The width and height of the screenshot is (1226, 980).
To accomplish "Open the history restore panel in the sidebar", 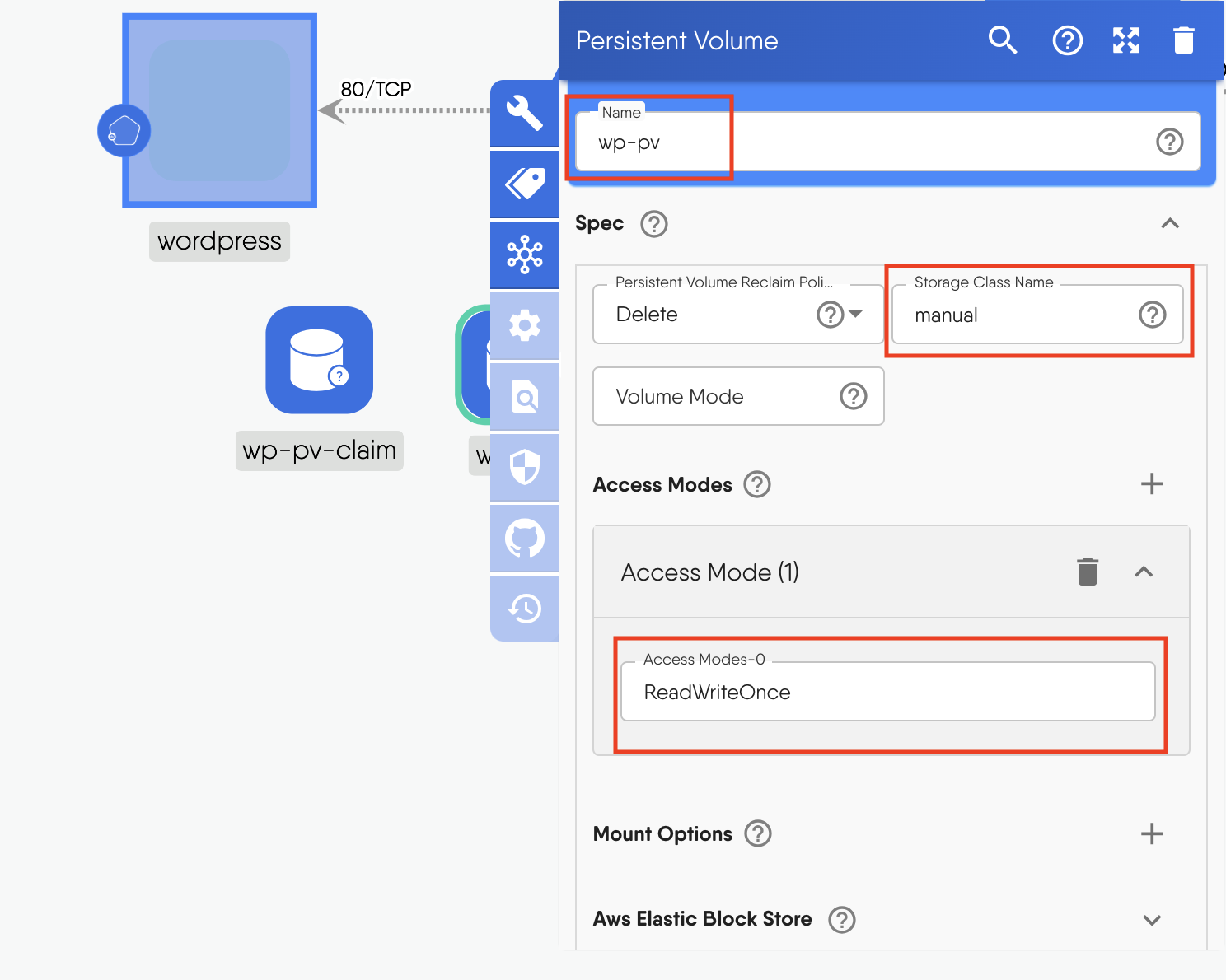I will 525,608.
